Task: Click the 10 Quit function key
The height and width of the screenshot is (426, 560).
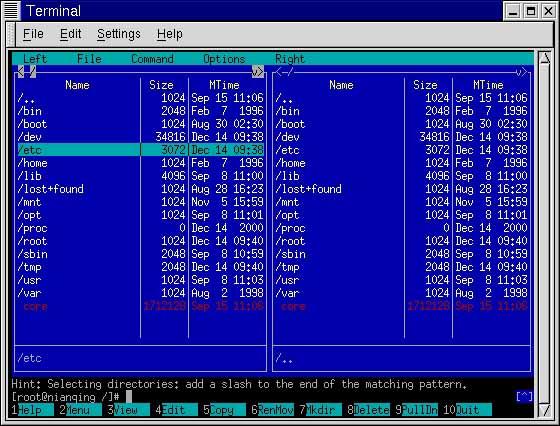Action: 468,410
